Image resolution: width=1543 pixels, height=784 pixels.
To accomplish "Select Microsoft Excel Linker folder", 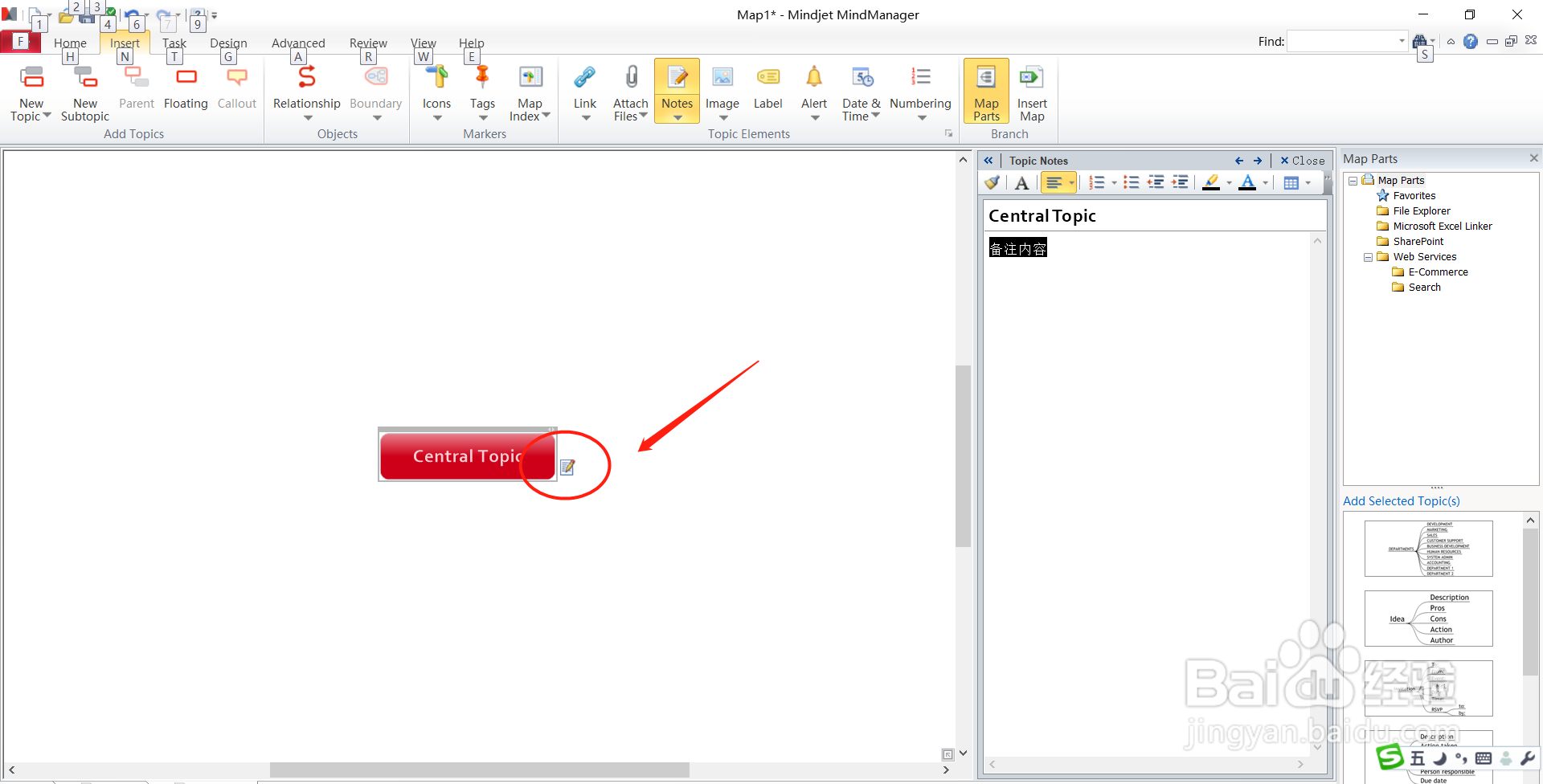I will (x=1442, y=226).
